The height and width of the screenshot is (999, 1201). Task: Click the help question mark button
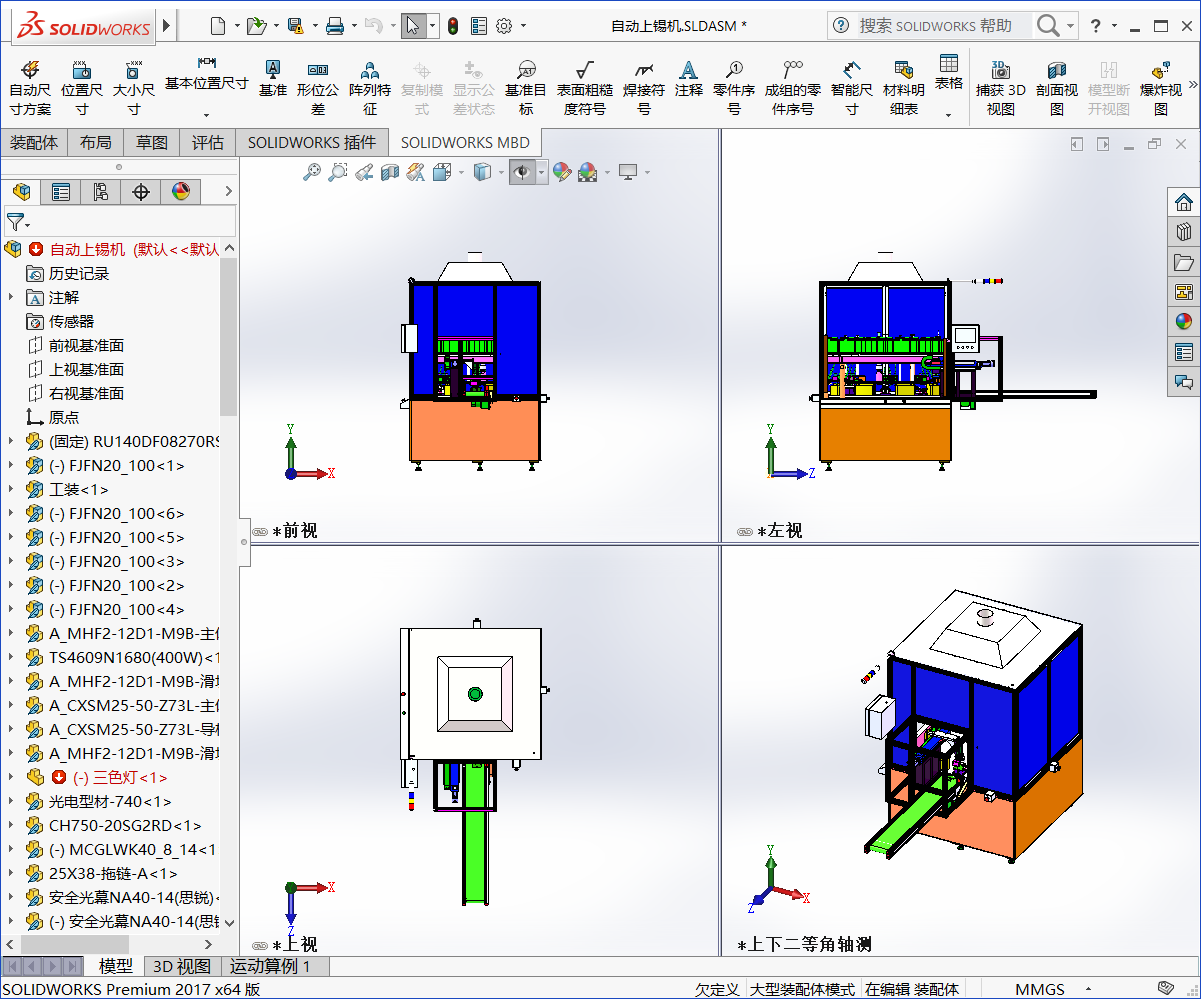point(1096,26)
